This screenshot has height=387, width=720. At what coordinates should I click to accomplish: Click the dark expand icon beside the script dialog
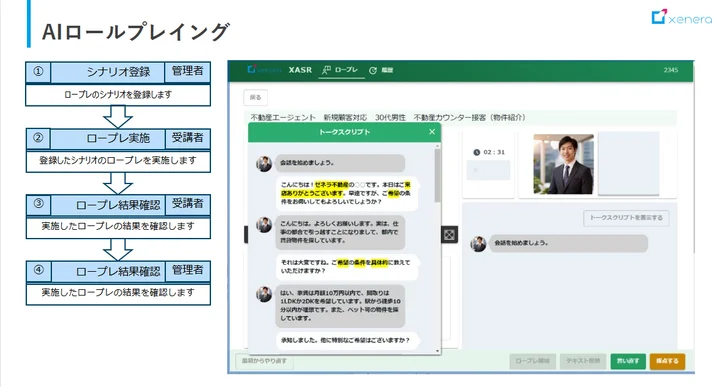tap(449, 235)
